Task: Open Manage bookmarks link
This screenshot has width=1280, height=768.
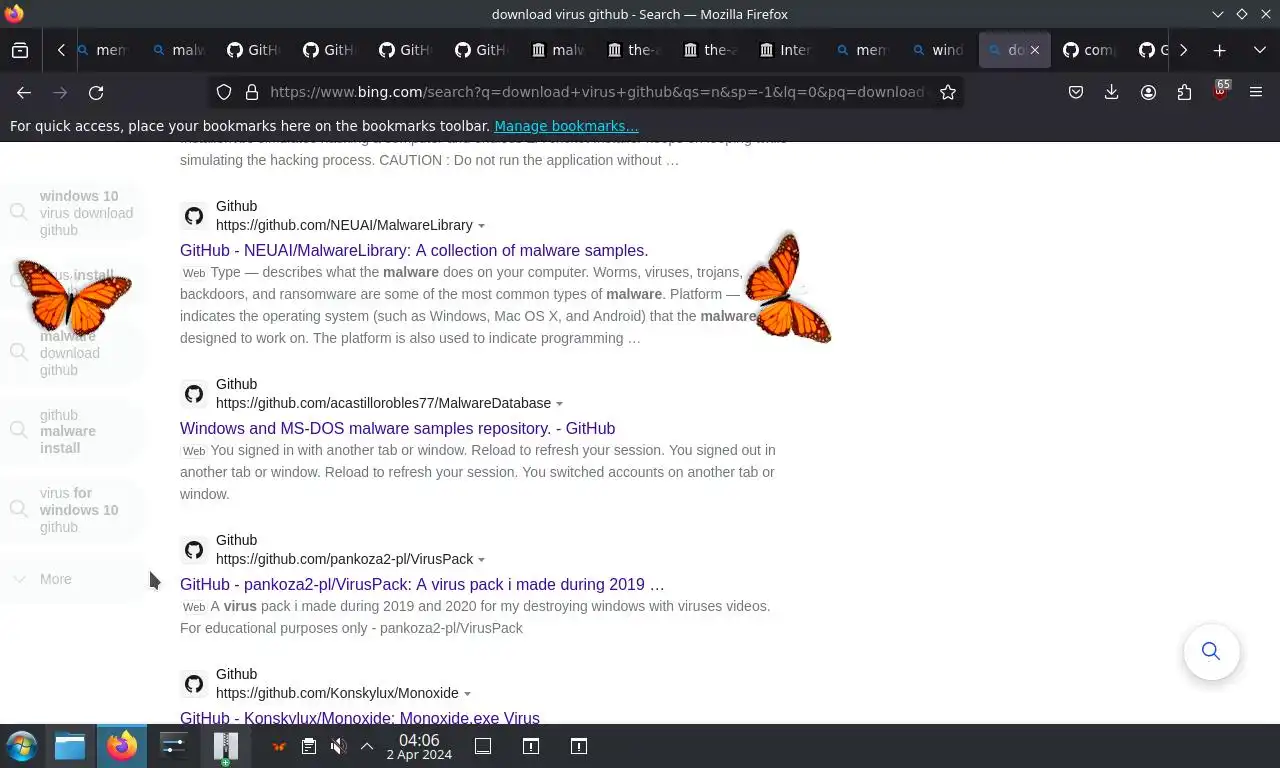Action: 566,126
